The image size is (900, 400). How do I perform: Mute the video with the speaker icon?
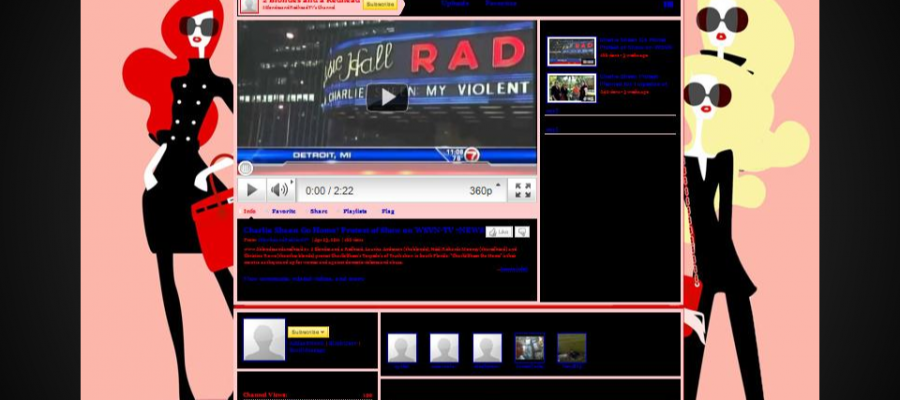[280, 190]
